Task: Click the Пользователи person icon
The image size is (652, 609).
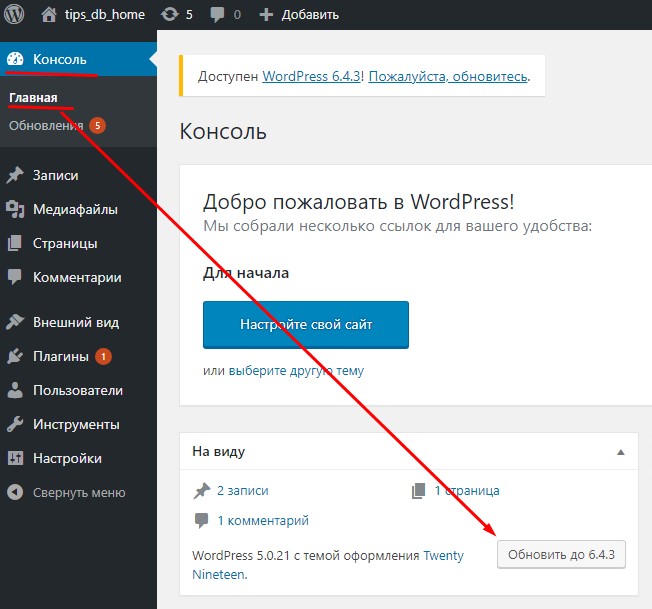Action: (x=15, y=390)
